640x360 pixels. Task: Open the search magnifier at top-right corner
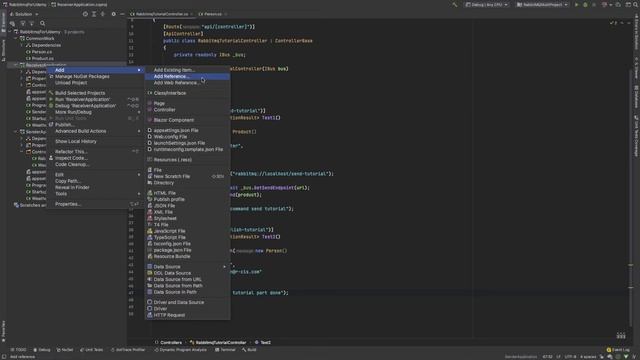636,5
